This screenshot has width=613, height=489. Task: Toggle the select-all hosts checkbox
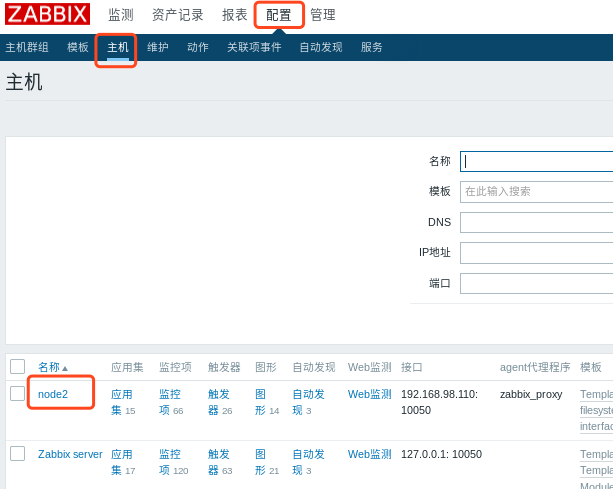[18, 367]
